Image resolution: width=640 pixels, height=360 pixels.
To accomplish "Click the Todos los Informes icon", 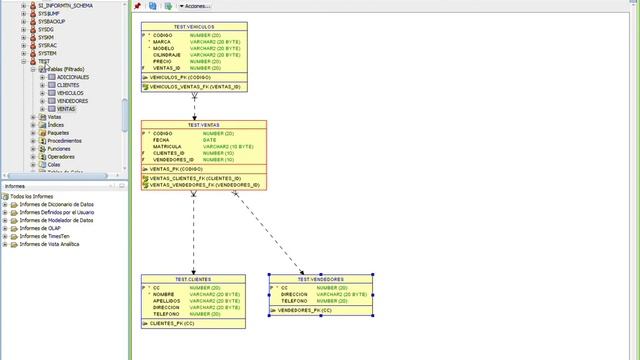I will click(x=5, y=196).
